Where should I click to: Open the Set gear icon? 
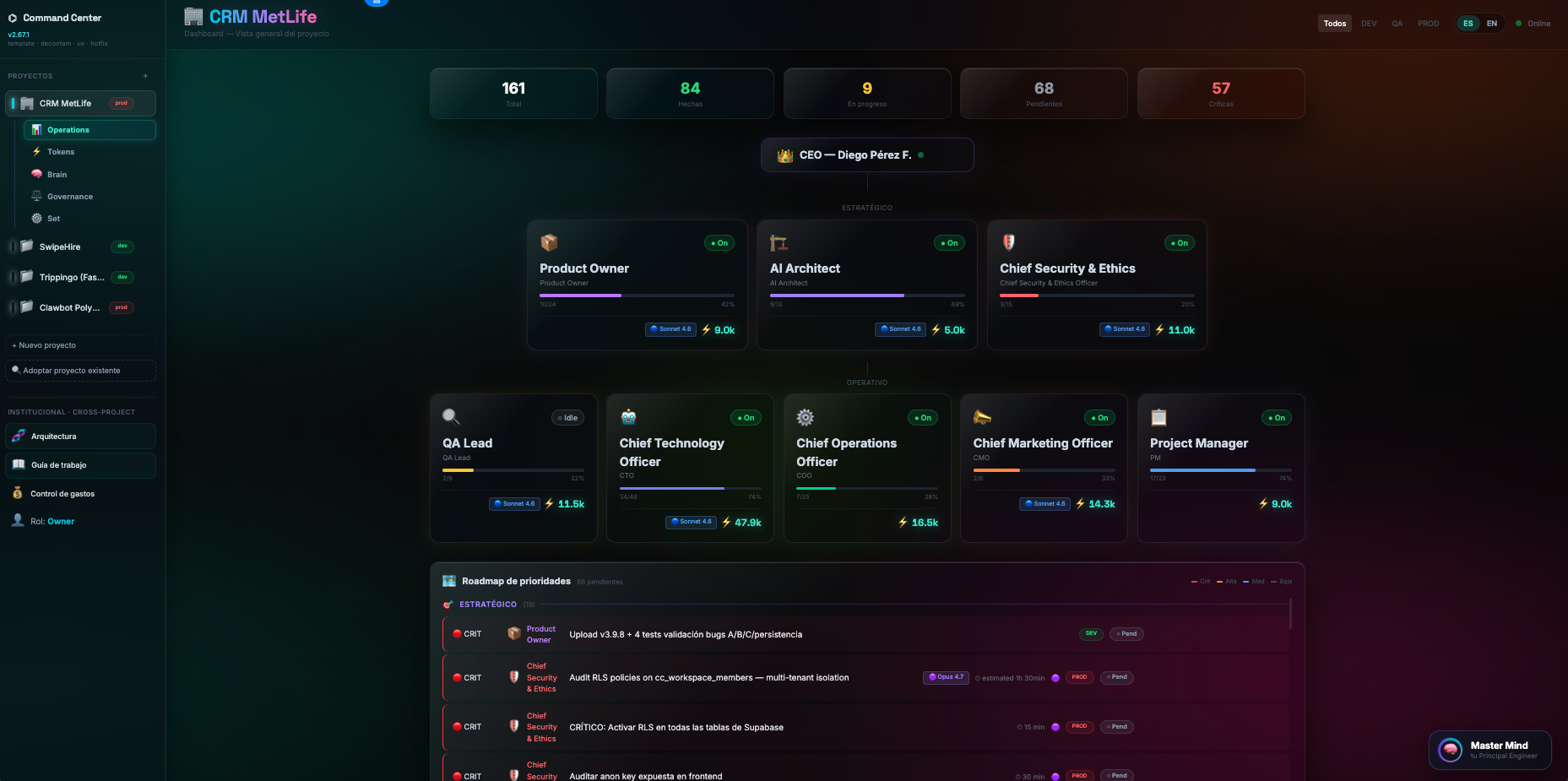coord(36,218)
